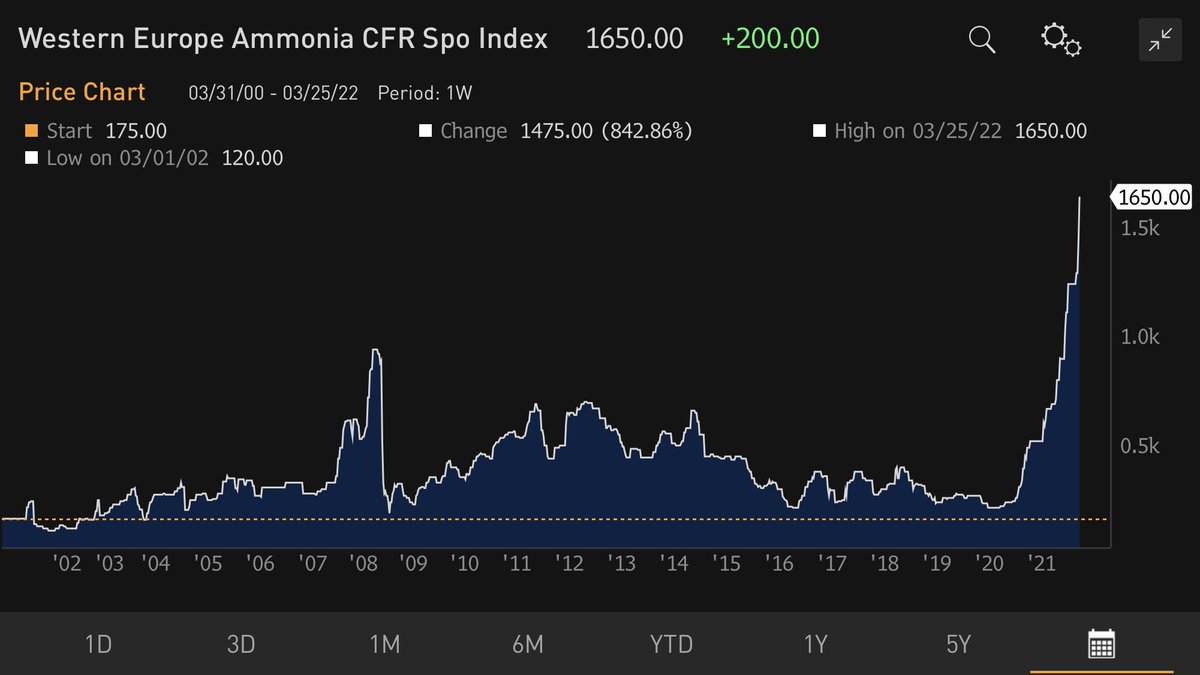Click the white Change legend square
Image resolution: width=1200 pixels, height=675 pixels.
[x=425, y=131]
